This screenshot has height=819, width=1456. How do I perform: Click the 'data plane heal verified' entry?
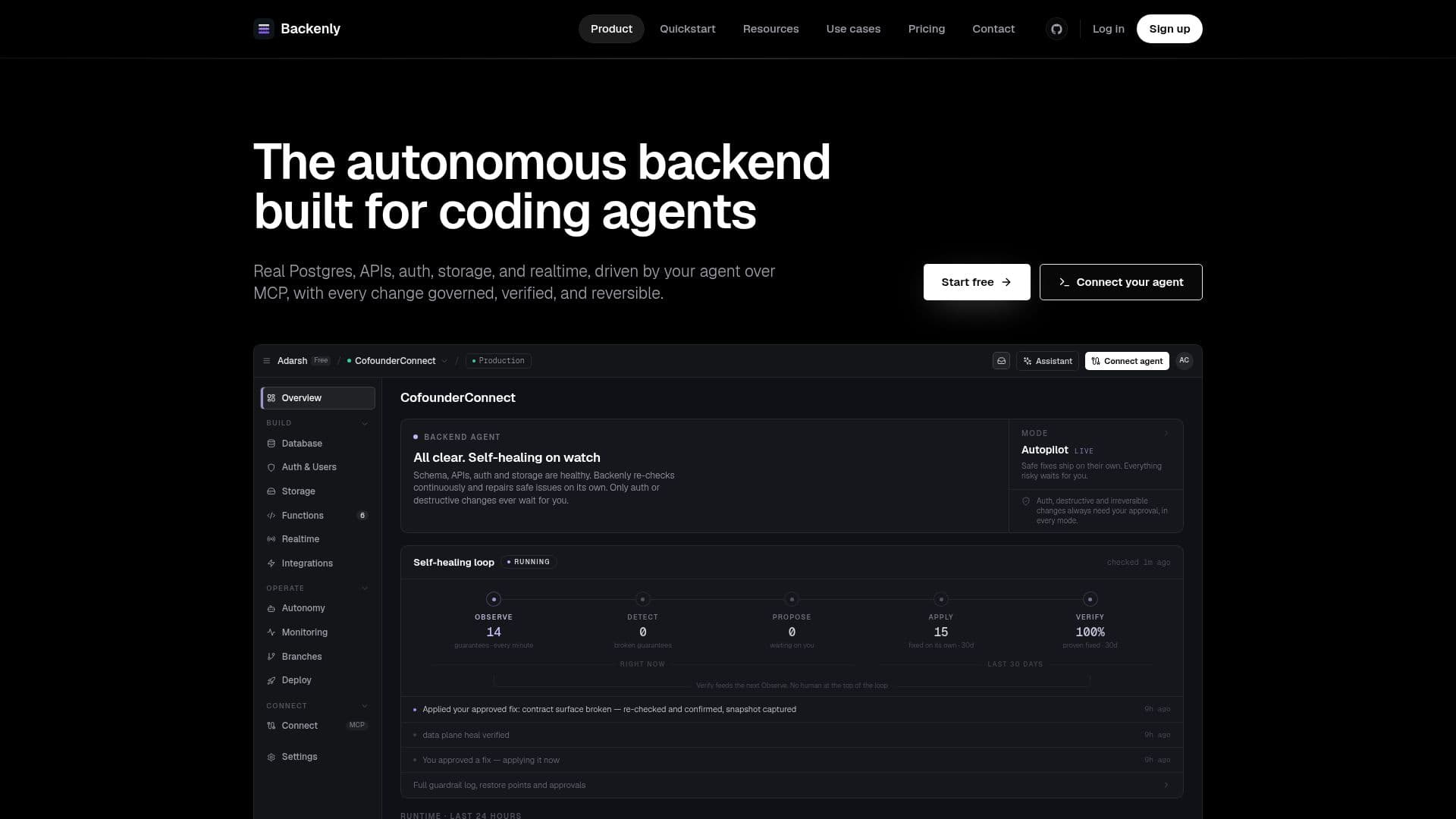tap(792, 735)
